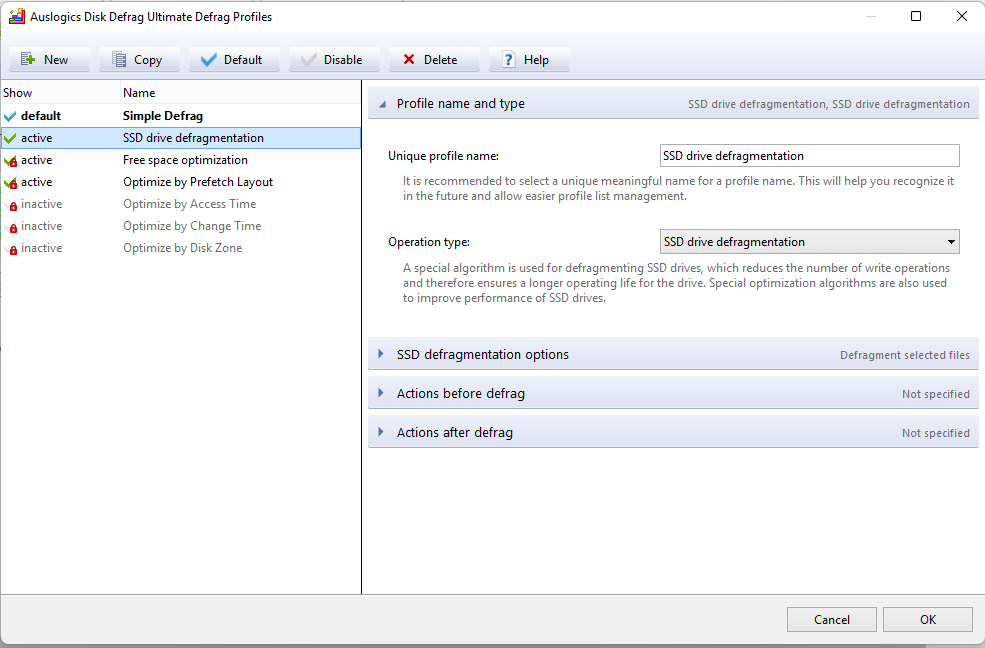The image size is (985, 648).
Task: Select the SSD drive defragmentation profile row
Action: coord(181,138)
